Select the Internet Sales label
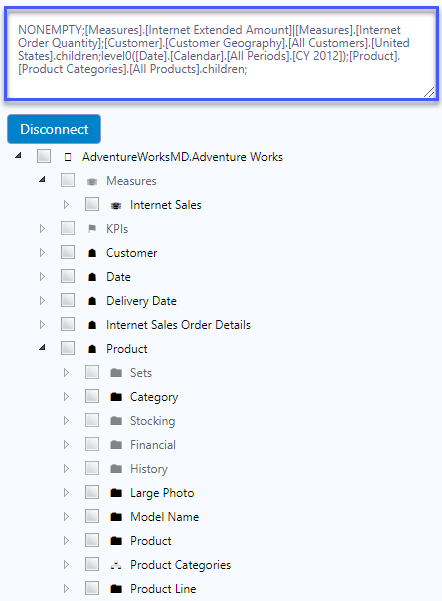Image resolution: width=442 pixels, height=601 pixels. tap(166, 205)
